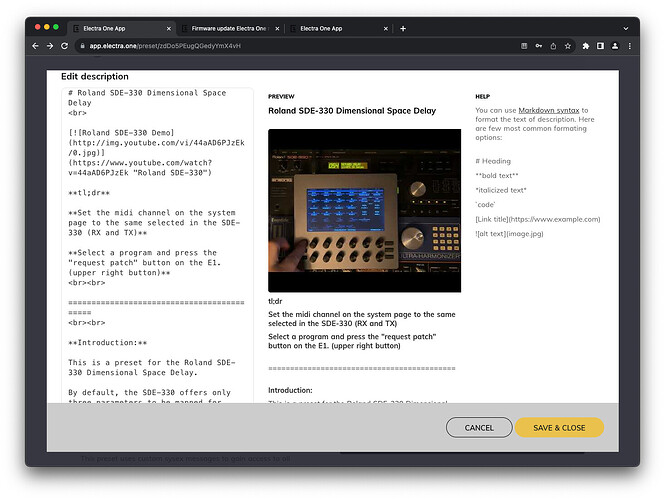The image size is (665, 500).
Task: Click the PREVIEW section label
Action: 281,96
